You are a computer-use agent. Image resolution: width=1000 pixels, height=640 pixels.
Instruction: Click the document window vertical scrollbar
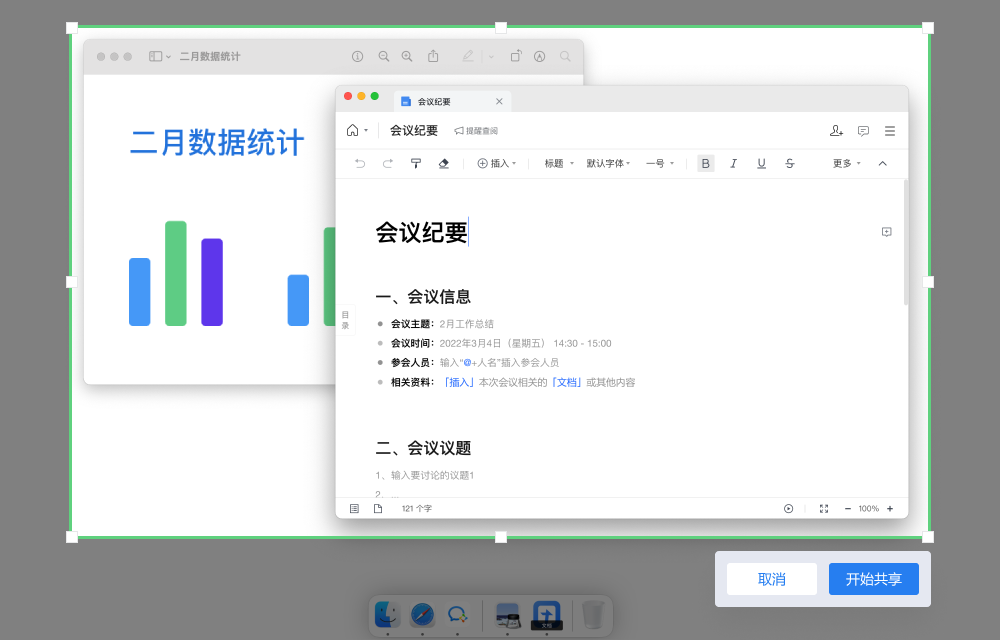[905, 242]
